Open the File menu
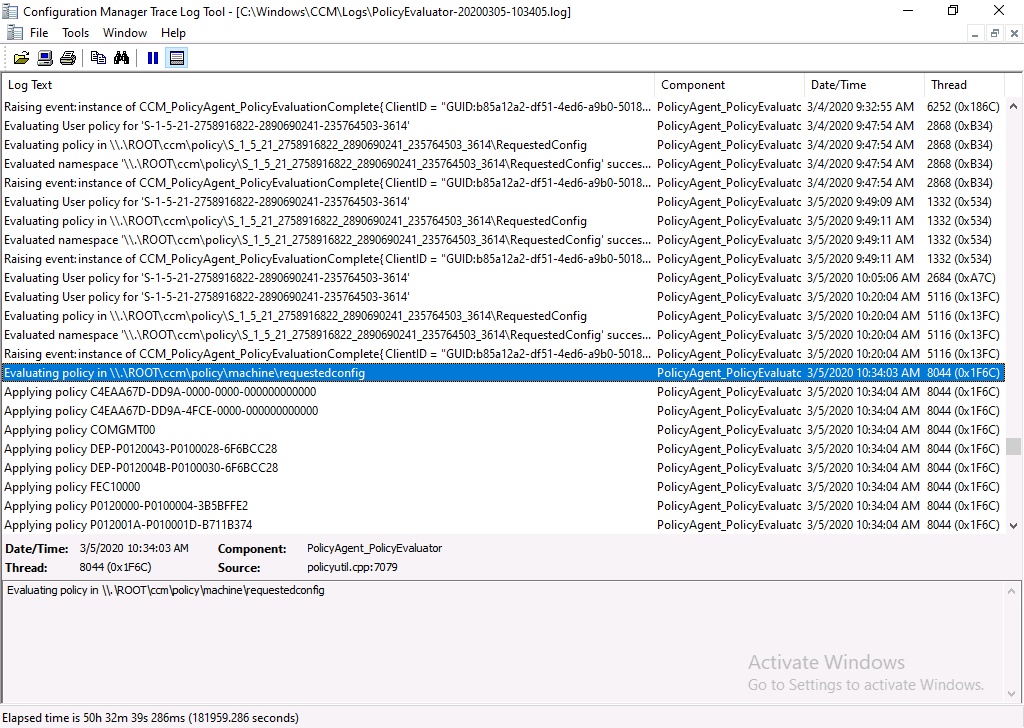 click(39, 33)
